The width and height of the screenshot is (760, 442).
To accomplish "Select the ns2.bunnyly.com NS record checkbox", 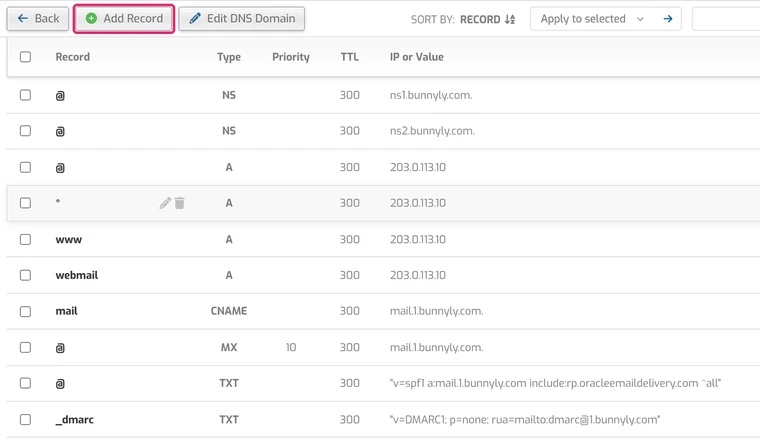I will (25, 131).
